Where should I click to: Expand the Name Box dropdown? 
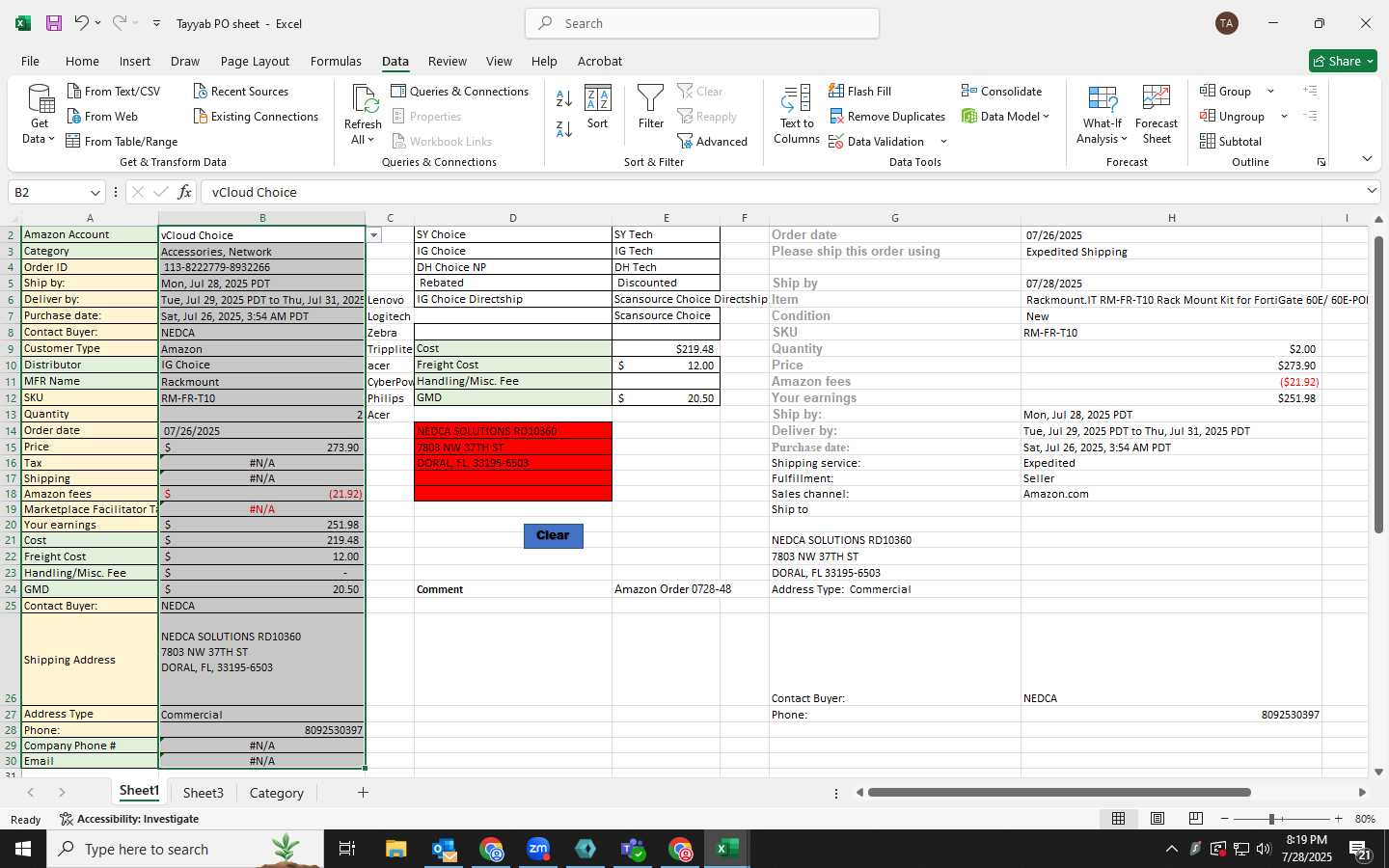coord(95,192)
